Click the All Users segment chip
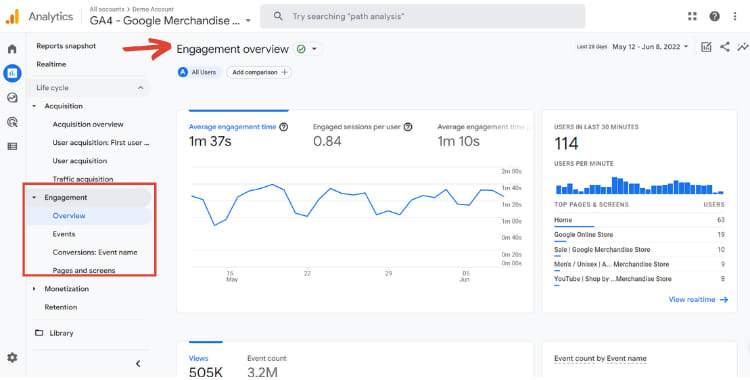This screenshot has height=380, width=750. pos(199,72)
